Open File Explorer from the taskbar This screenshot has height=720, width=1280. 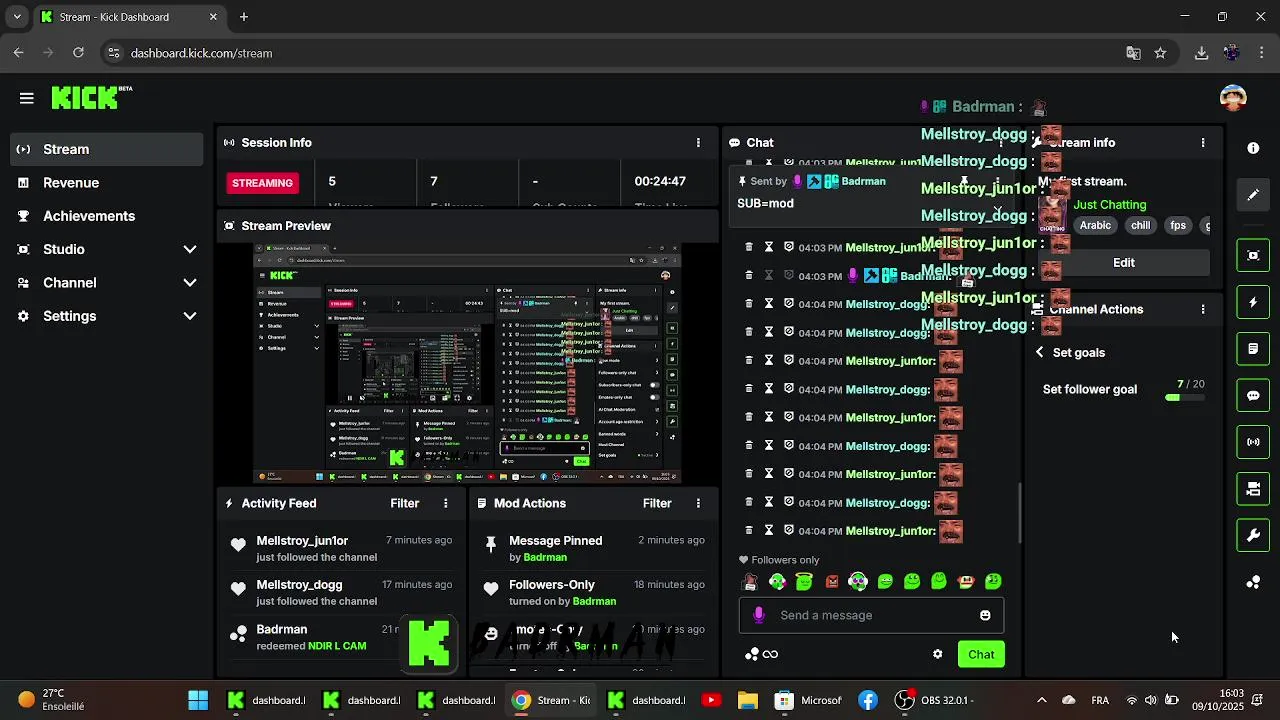(748, 700)
